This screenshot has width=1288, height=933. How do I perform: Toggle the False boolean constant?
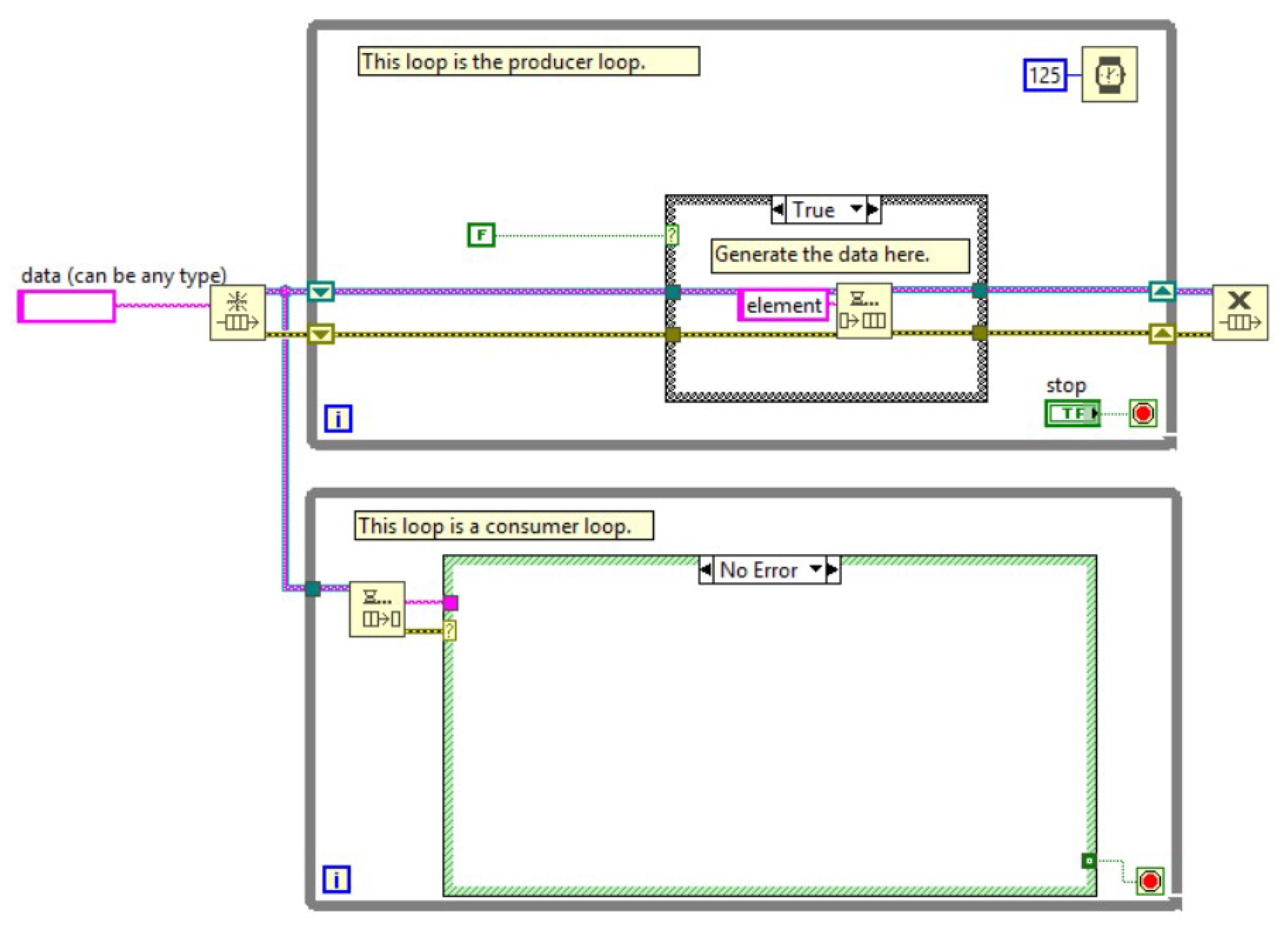coord(481,235)
